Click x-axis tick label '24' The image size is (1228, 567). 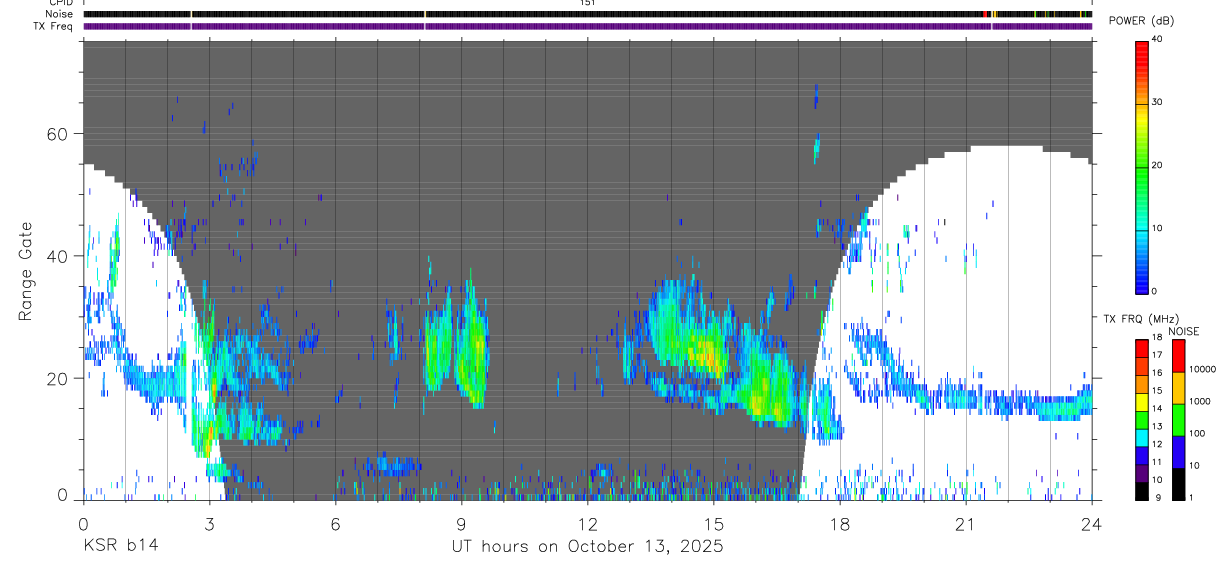click(x=1092, y=523)
